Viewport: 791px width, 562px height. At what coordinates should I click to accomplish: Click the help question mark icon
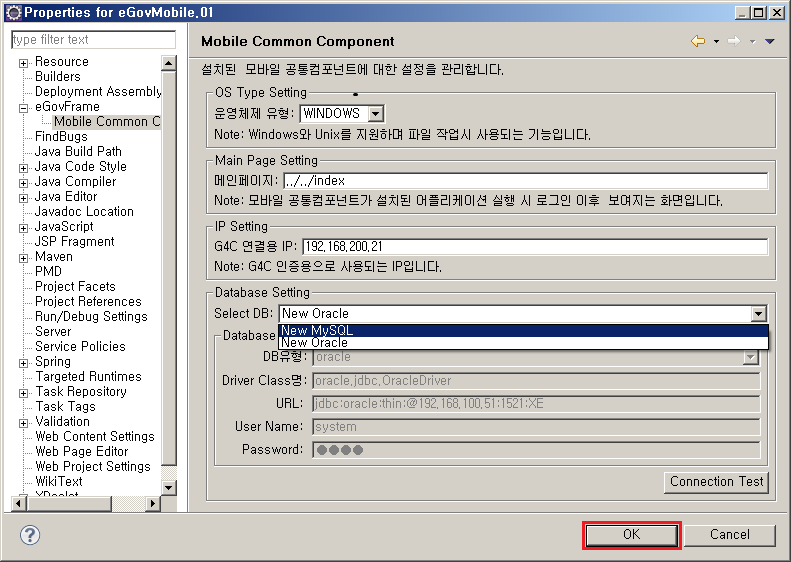30,535
